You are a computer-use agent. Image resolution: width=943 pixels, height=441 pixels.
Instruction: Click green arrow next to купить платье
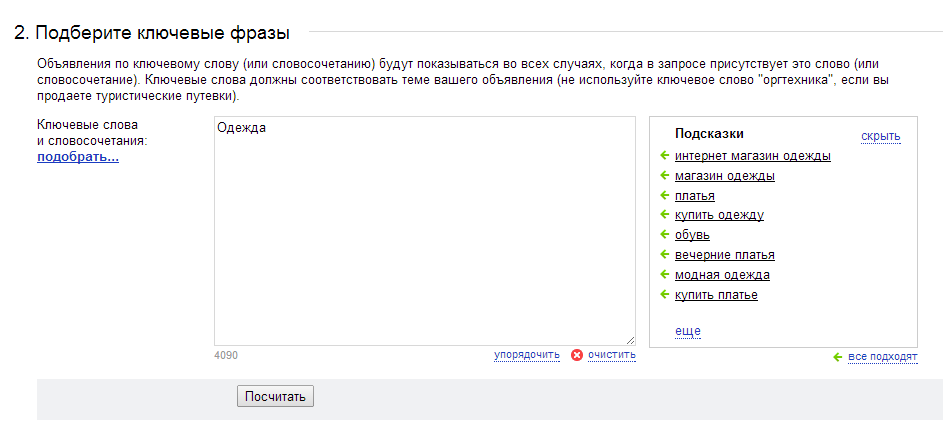(665, 295)
